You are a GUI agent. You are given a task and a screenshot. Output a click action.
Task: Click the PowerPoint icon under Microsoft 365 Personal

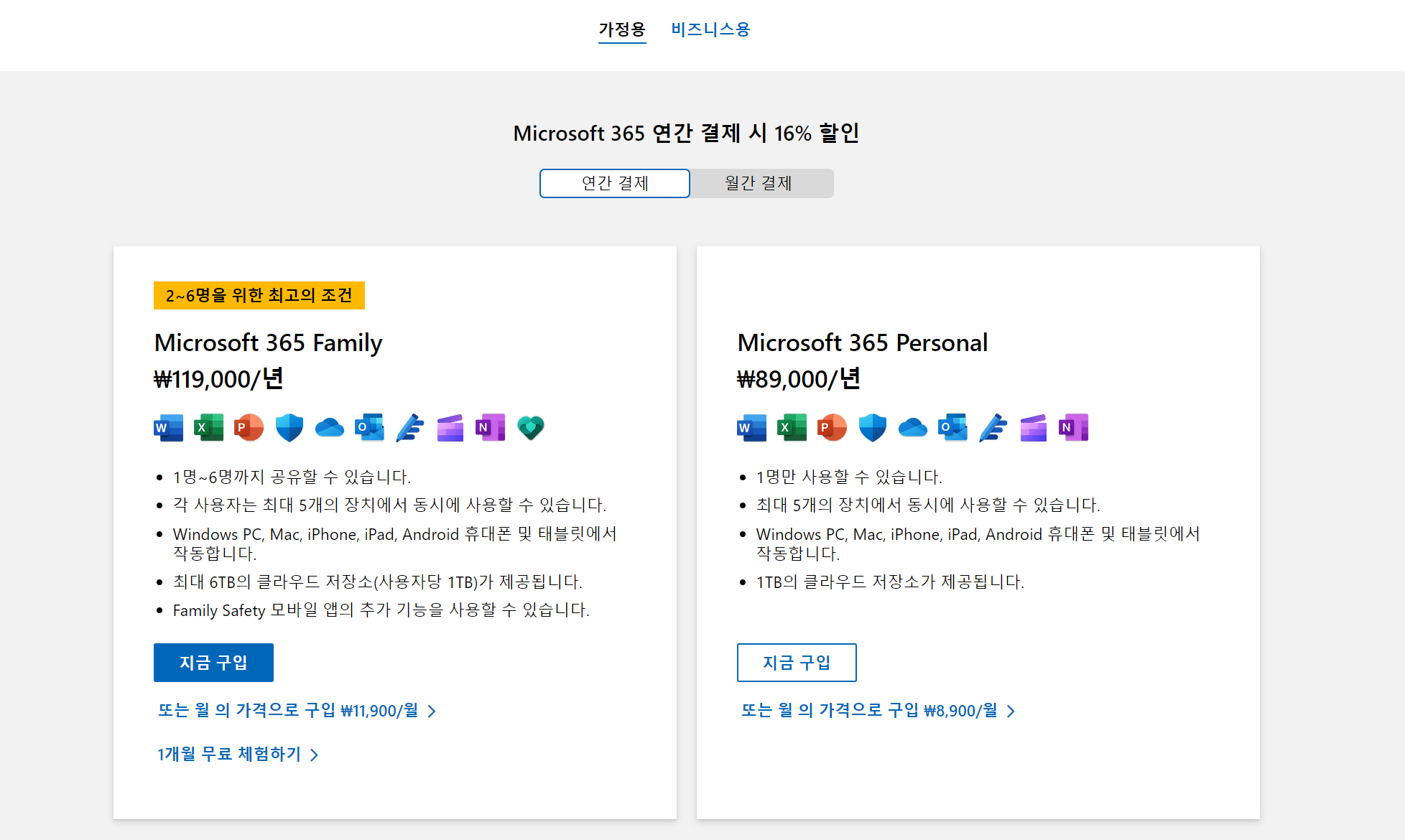tap(833, 428)
